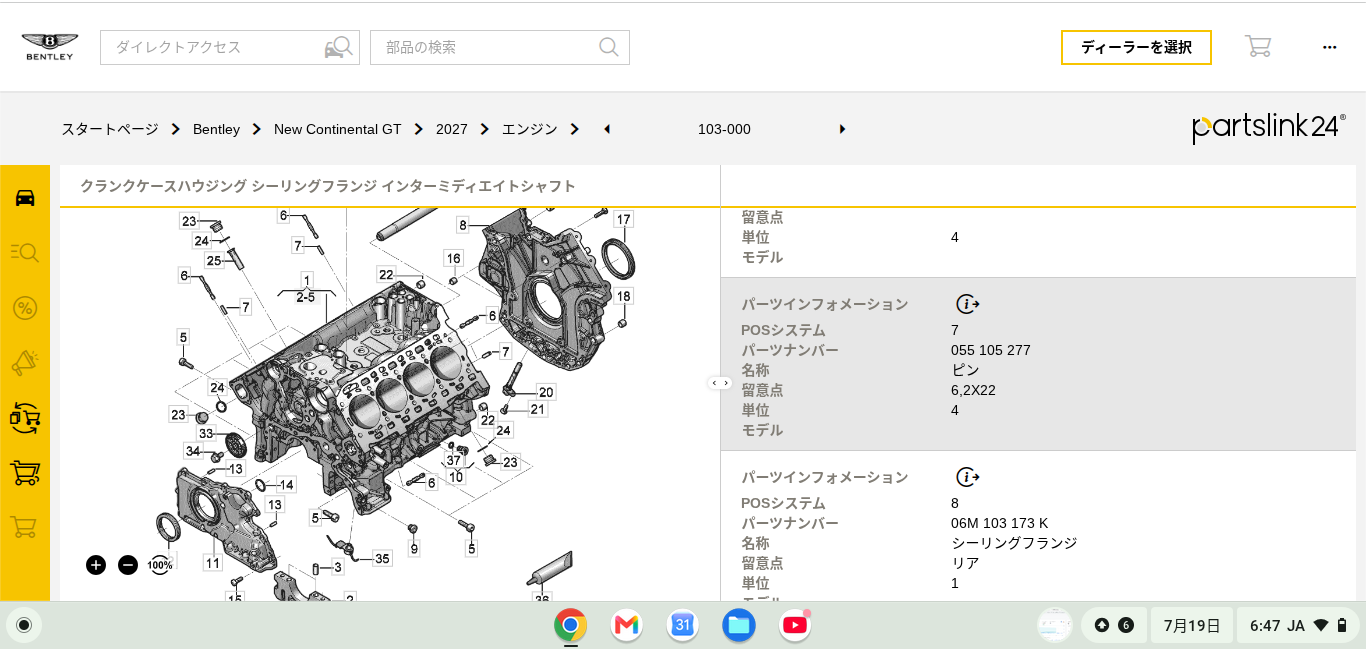Click part number 055 105 277
This screenshot has height=649, width=1366.
pyautogui.click(x=990, y=350)
